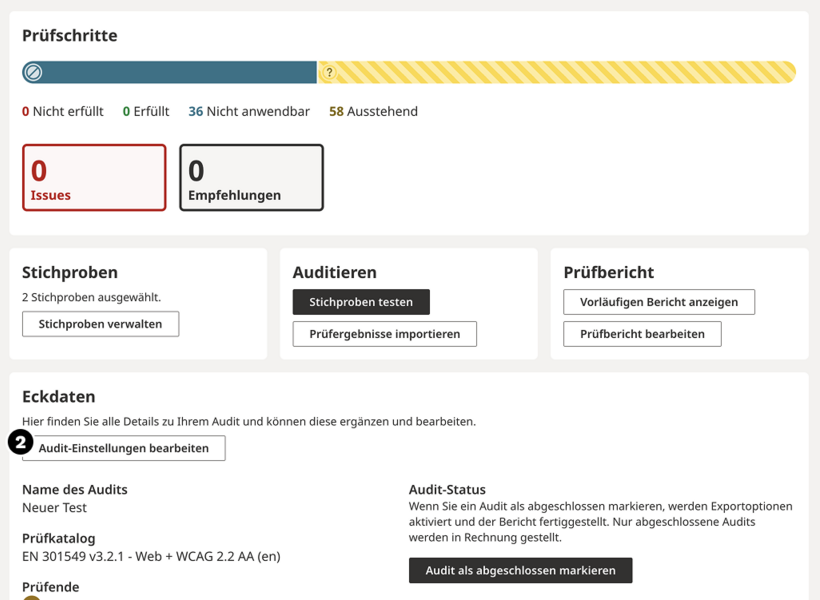Click Prüfergebnisse importieren
This screenshot has height=600, width=820.
click(x=383, y=334)
